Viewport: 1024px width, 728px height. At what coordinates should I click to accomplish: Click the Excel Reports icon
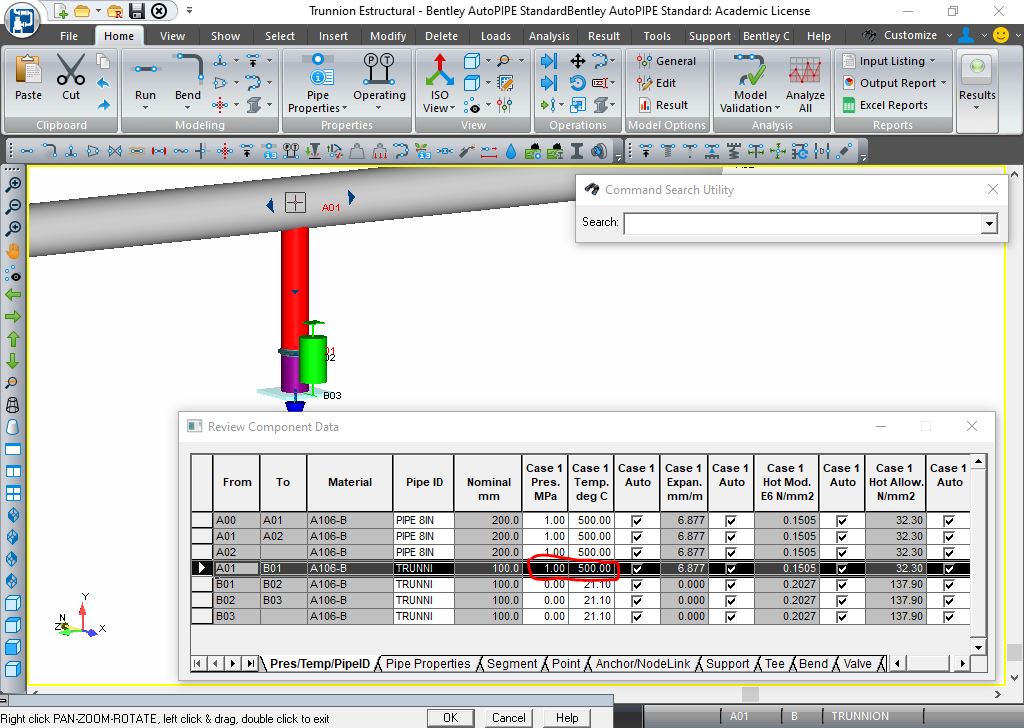pyautogui.click(x=848, y=105)
